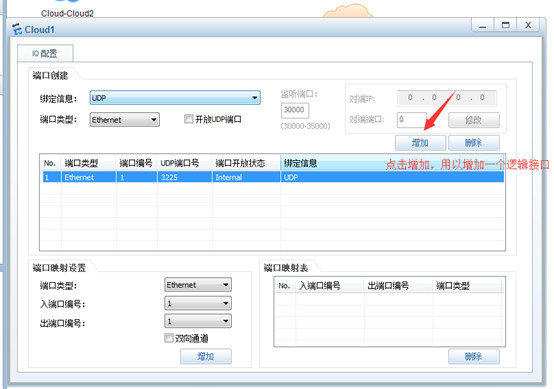Click the 端口开放状态 column header
554x389 pixels.
pos(246,163)
